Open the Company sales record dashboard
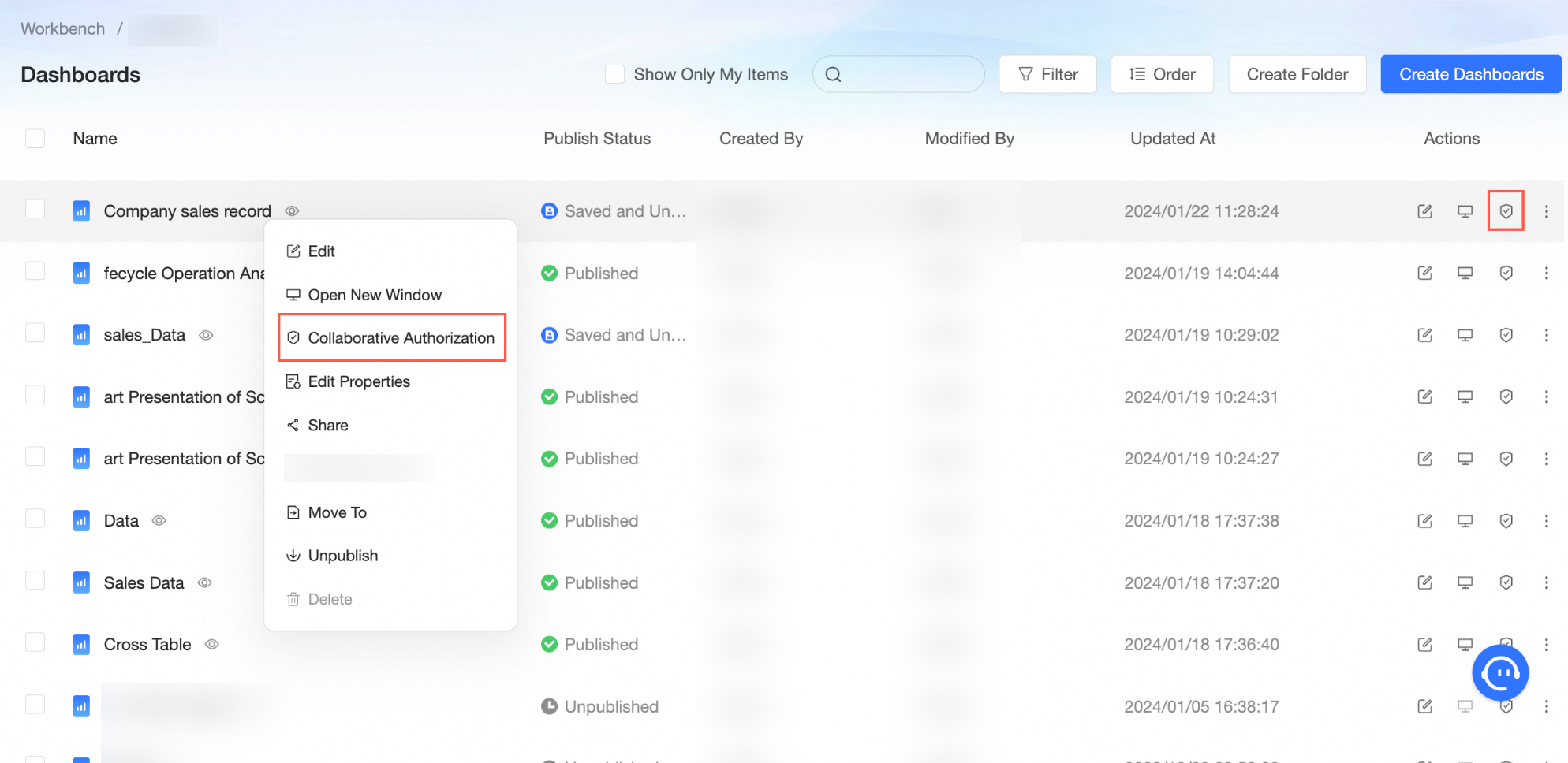This screenshot has height=763, width=1568. [x=188, y=211]
